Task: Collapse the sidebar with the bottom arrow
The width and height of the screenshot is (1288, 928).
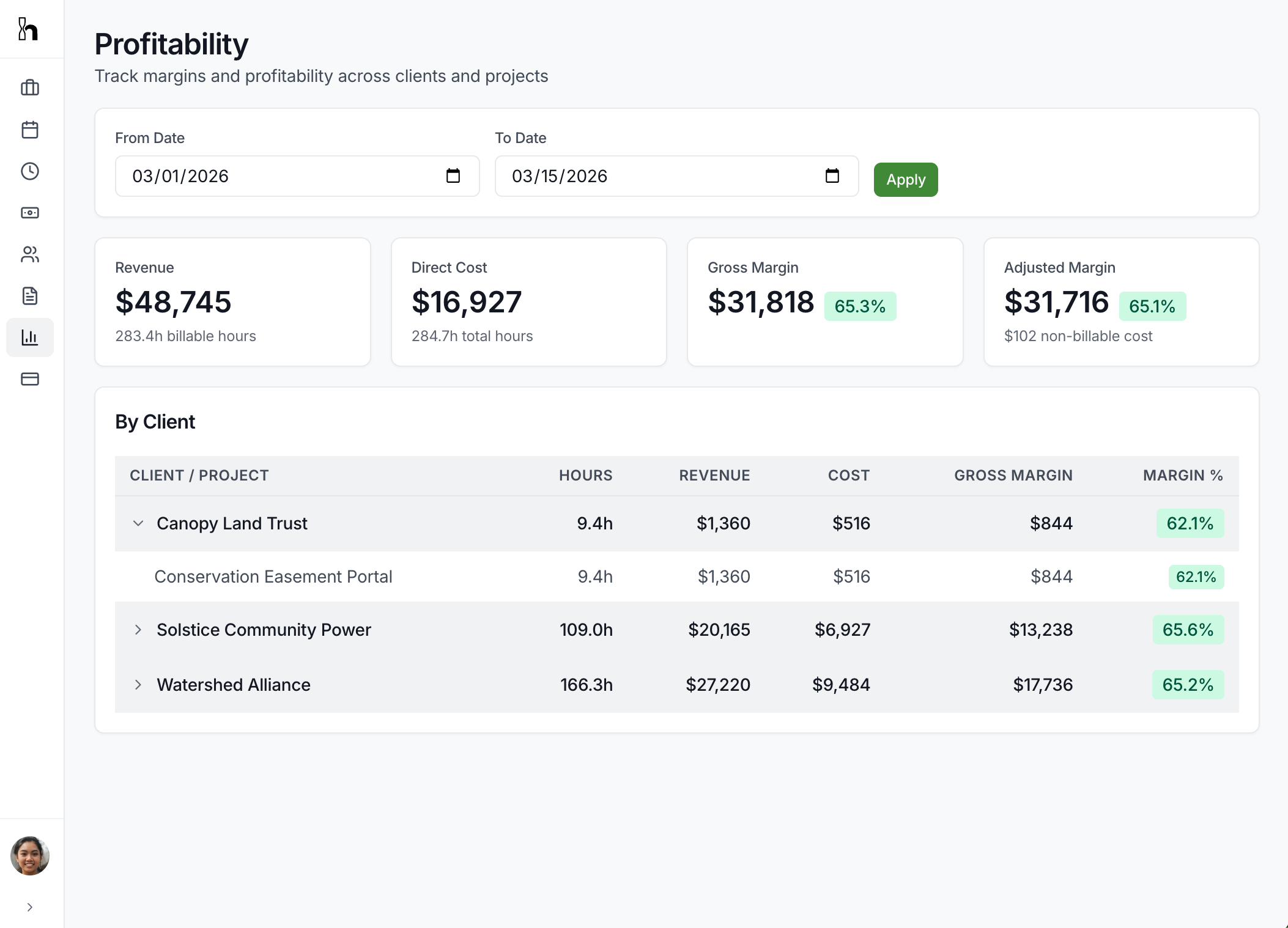Action: (30, 907)
